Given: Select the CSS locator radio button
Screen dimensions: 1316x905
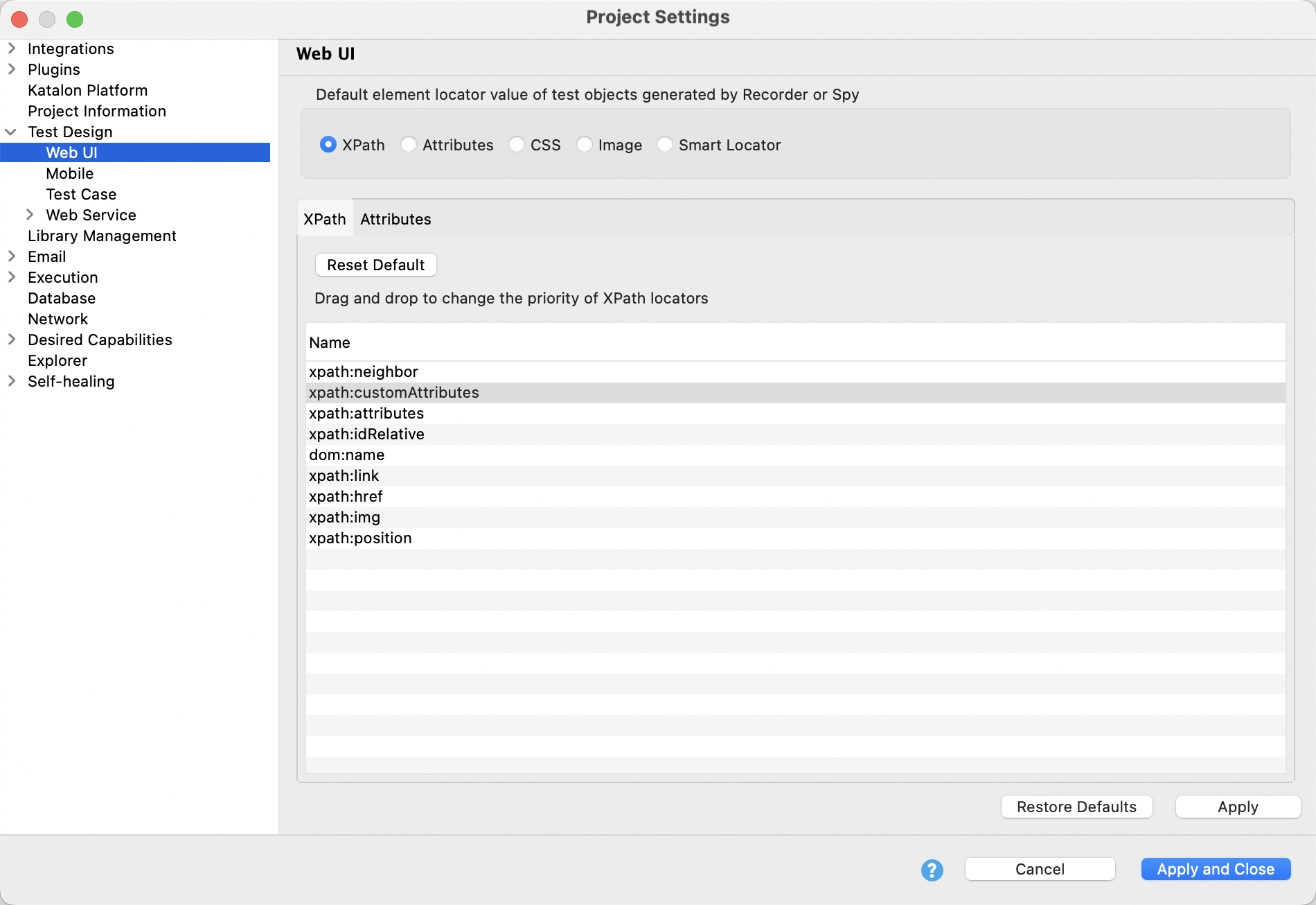Looking at the screenshot, I should click(x=517, y=145).
